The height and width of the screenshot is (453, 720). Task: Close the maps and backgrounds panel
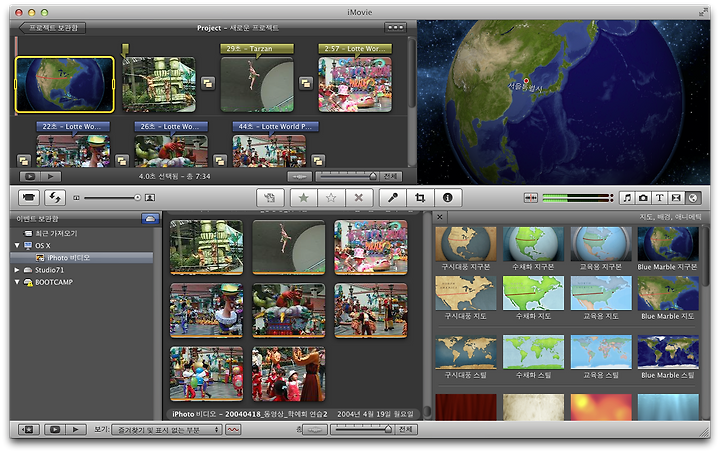[440, 217]
